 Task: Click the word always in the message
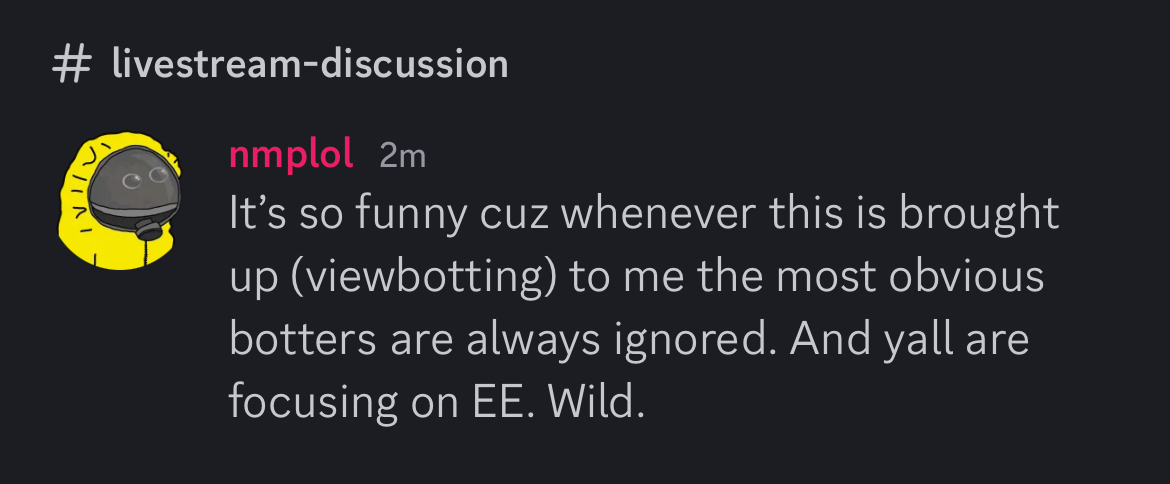(533, 341)
